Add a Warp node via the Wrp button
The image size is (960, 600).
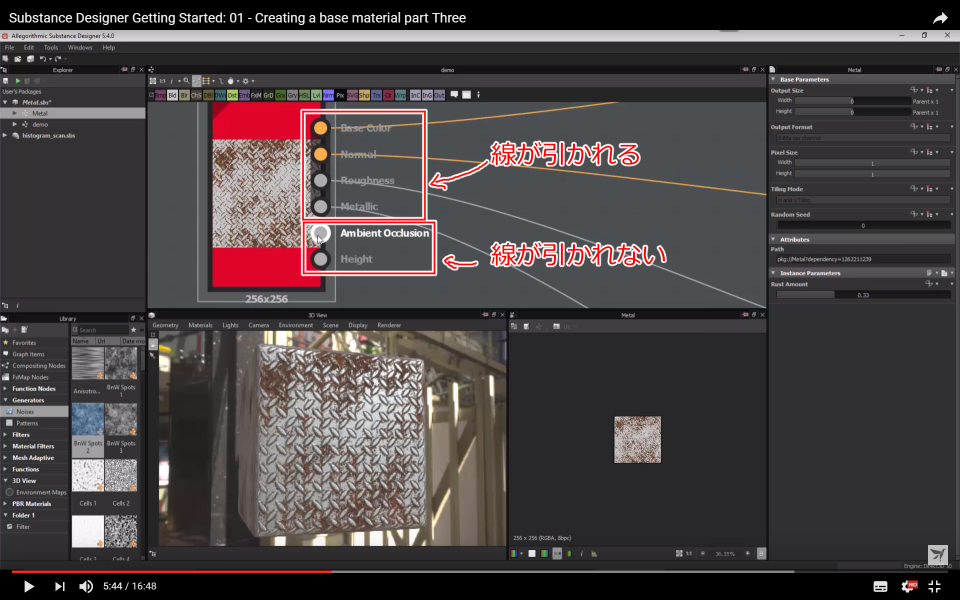point(400,96)
